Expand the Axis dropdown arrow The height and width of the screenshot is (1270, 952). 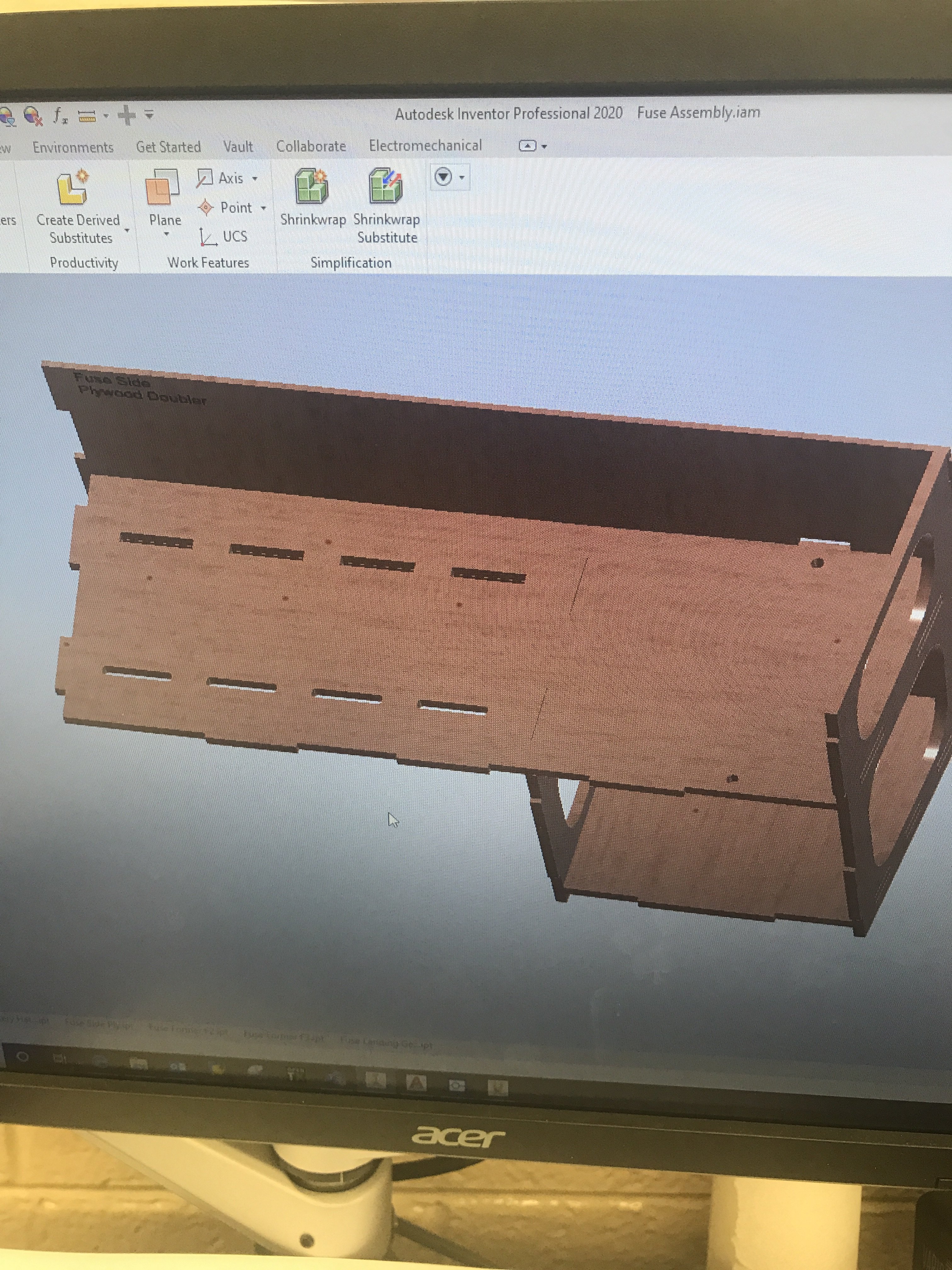(255, 179)
